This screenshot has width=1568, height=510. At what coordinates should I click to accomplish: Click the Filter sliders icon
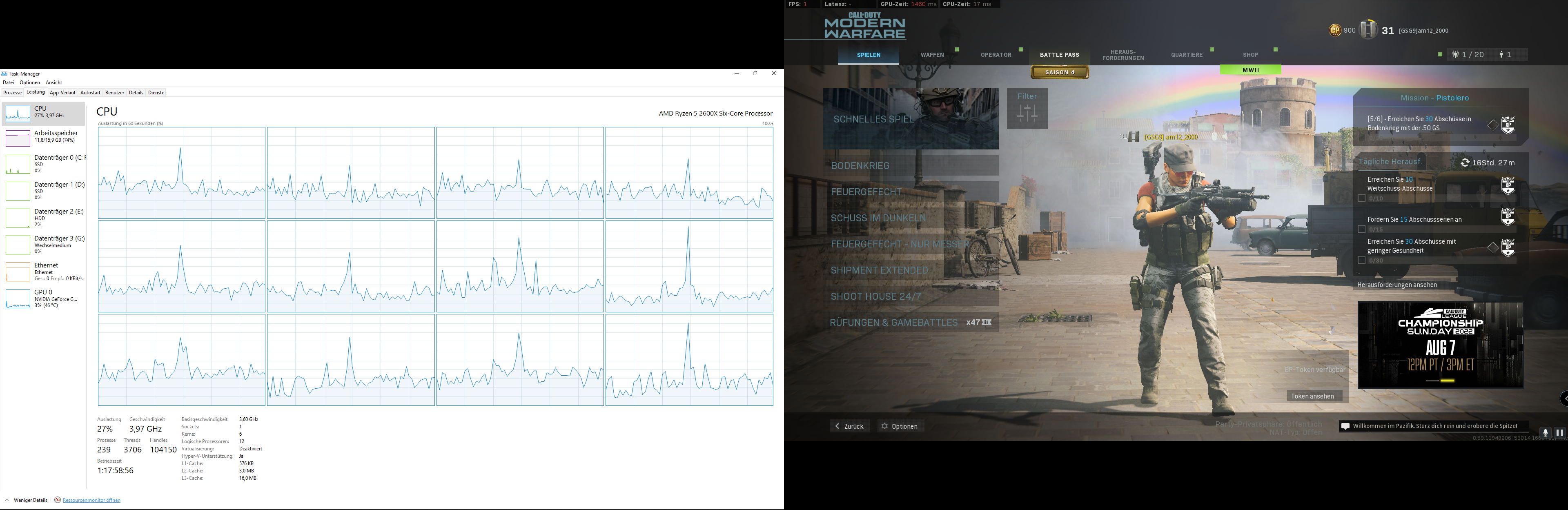coord(1027,113)
